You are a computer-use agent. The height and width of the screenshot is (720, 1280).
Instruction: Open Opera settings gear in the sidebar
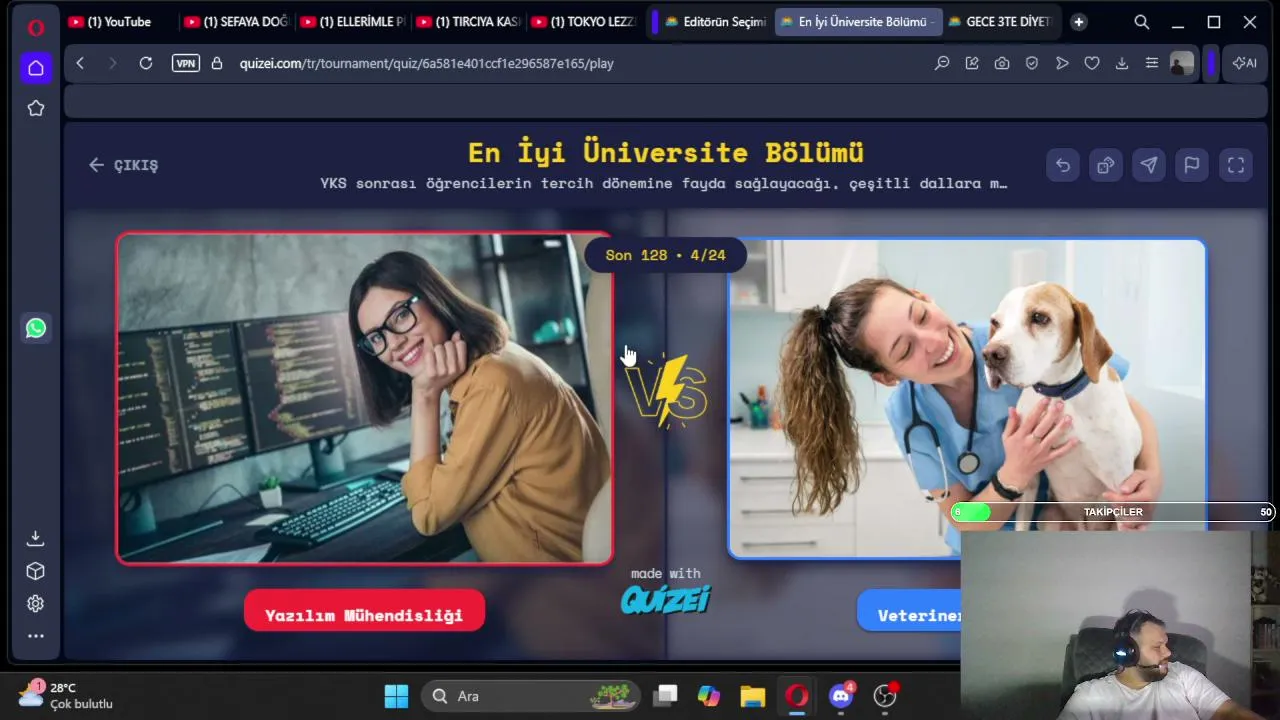point(36,604)
